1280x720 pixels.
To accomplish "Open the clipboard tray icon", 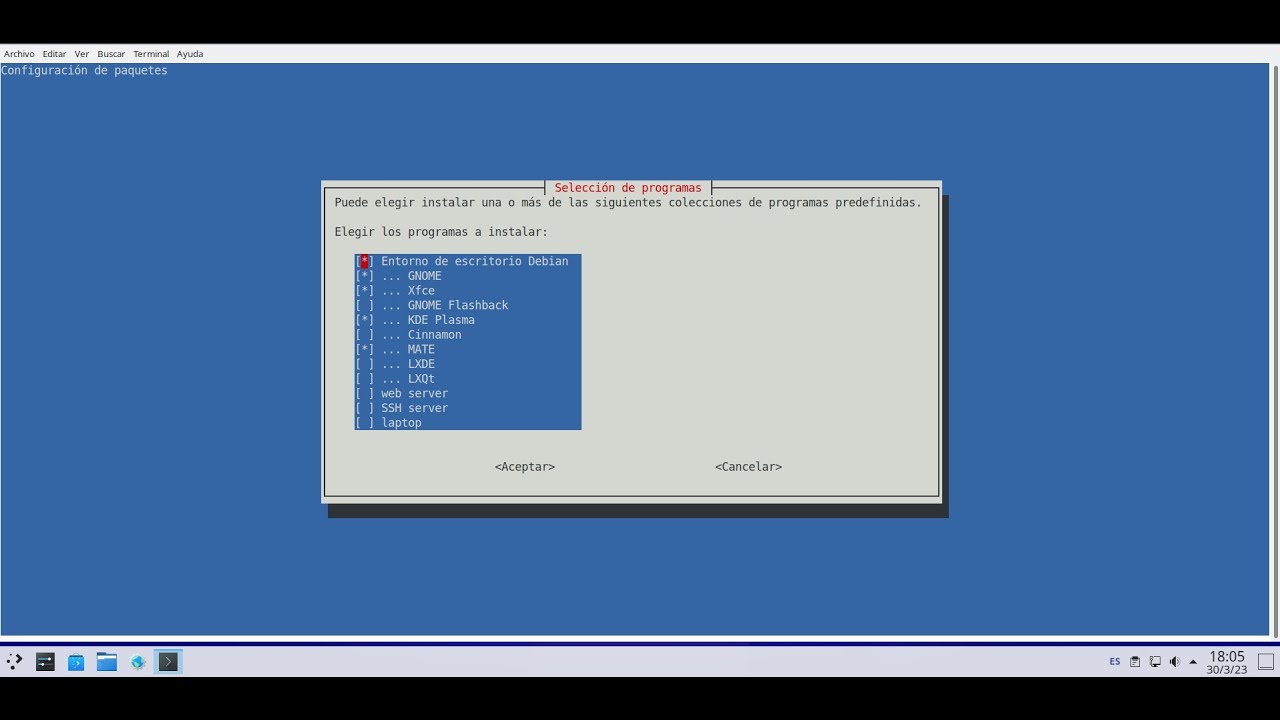I will [x=1135, y=662].
